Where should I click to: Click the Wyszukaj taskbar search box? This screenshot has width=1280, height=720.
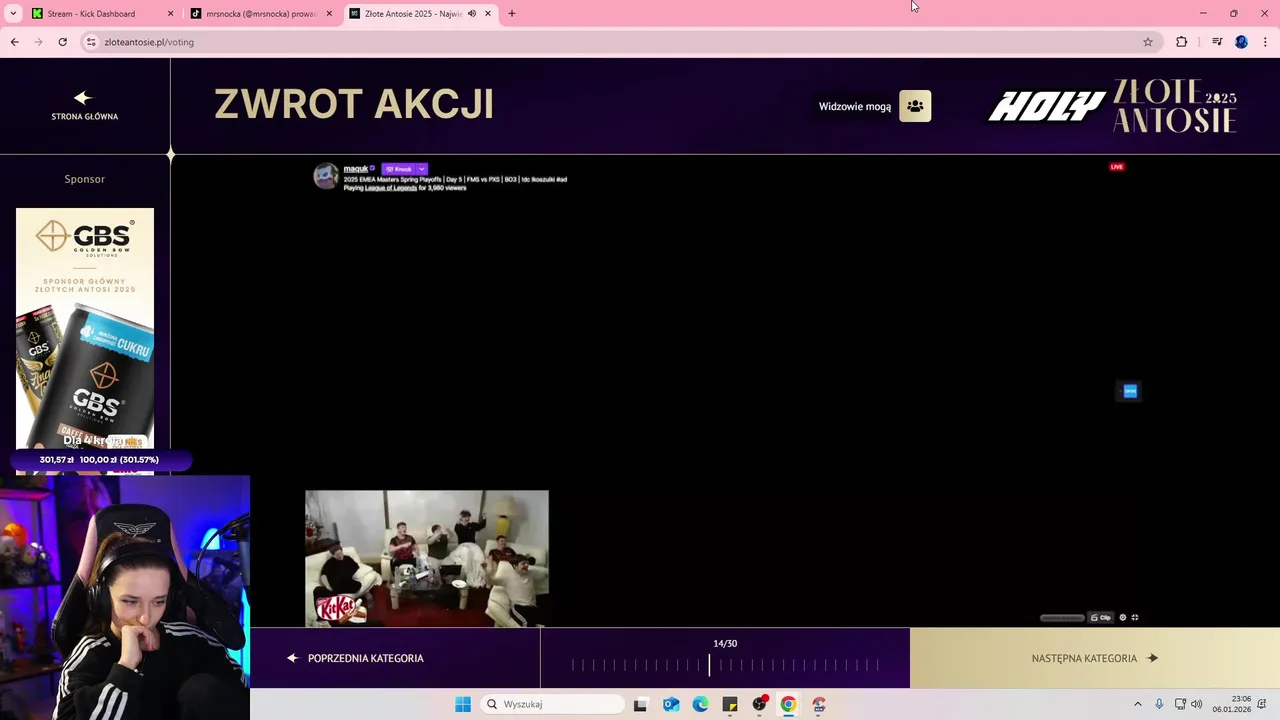coord(553,704)
